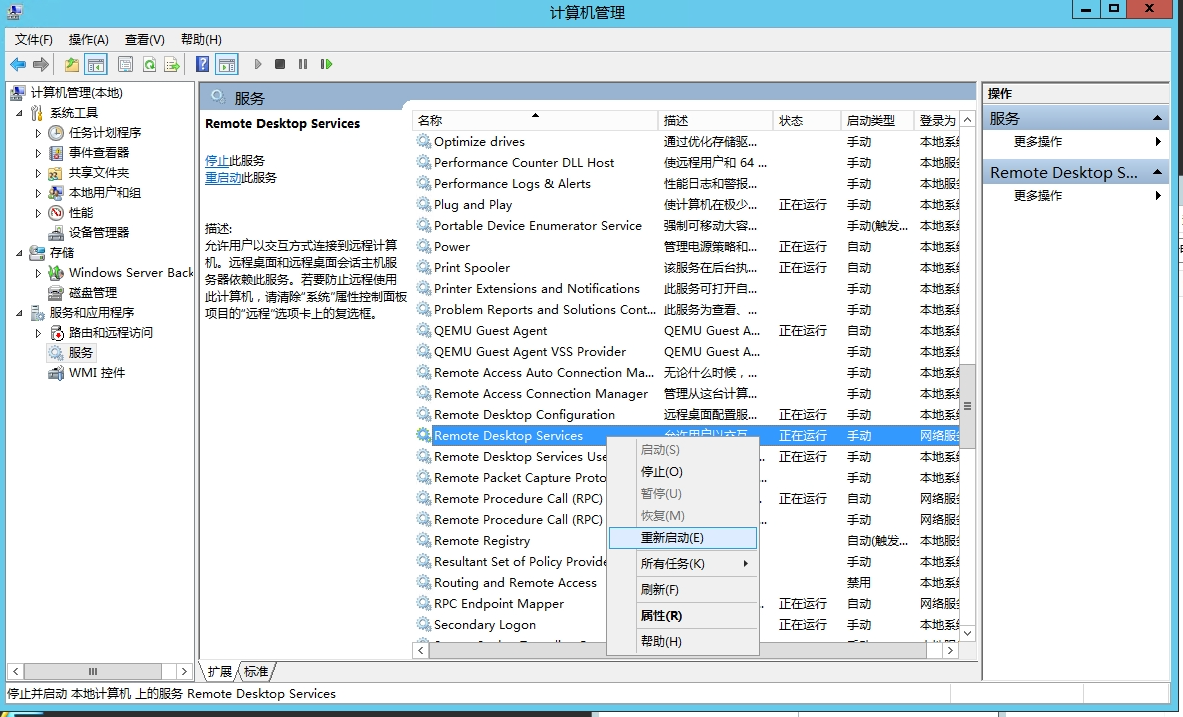Viewport: 1183px width, 717px height.
Task: Click the 停止 service link
Action: pos(217,161)
